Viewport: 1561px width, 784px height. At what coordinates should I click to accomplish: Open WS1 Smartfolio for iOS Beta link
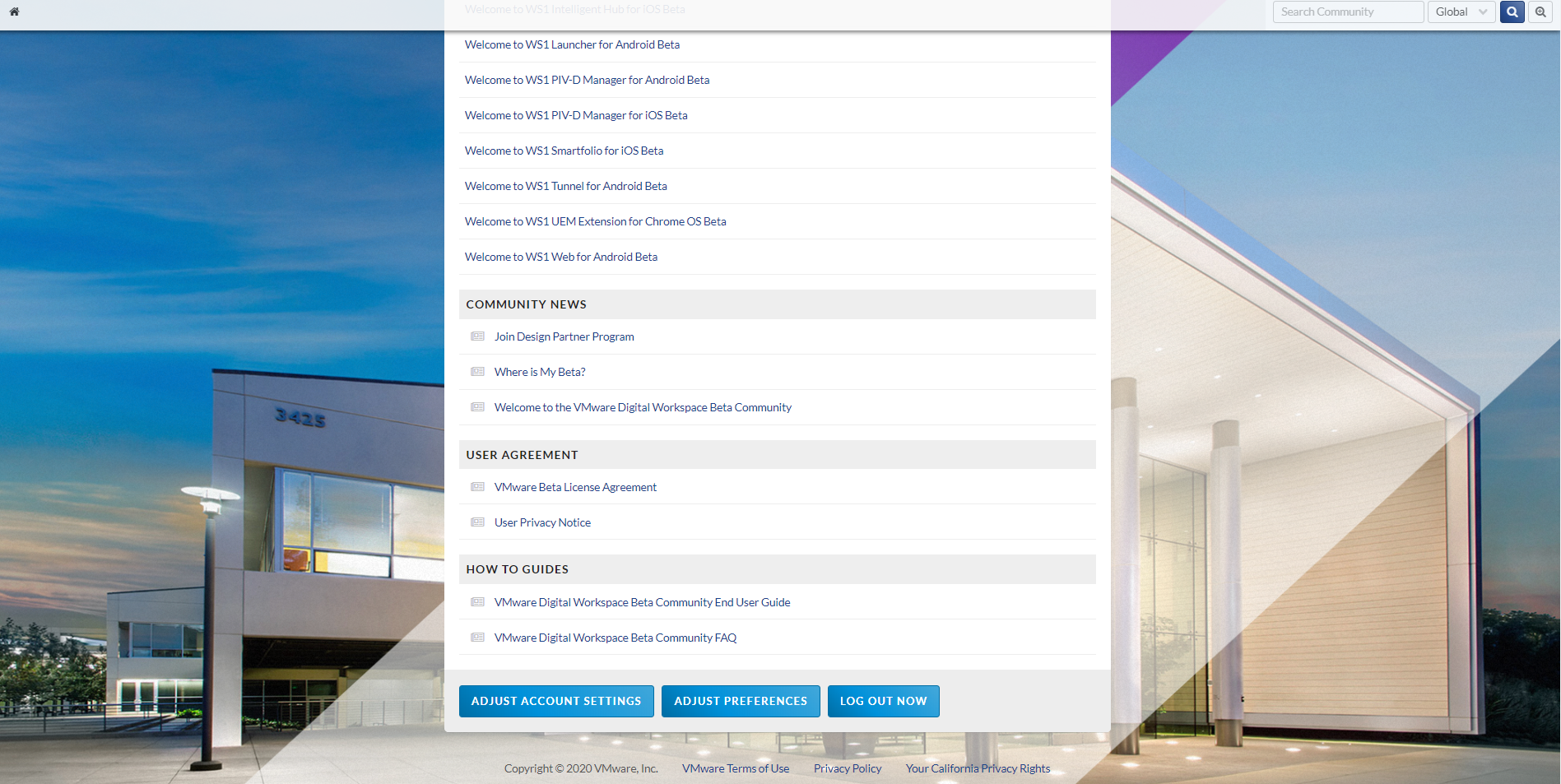coord(564,151)
